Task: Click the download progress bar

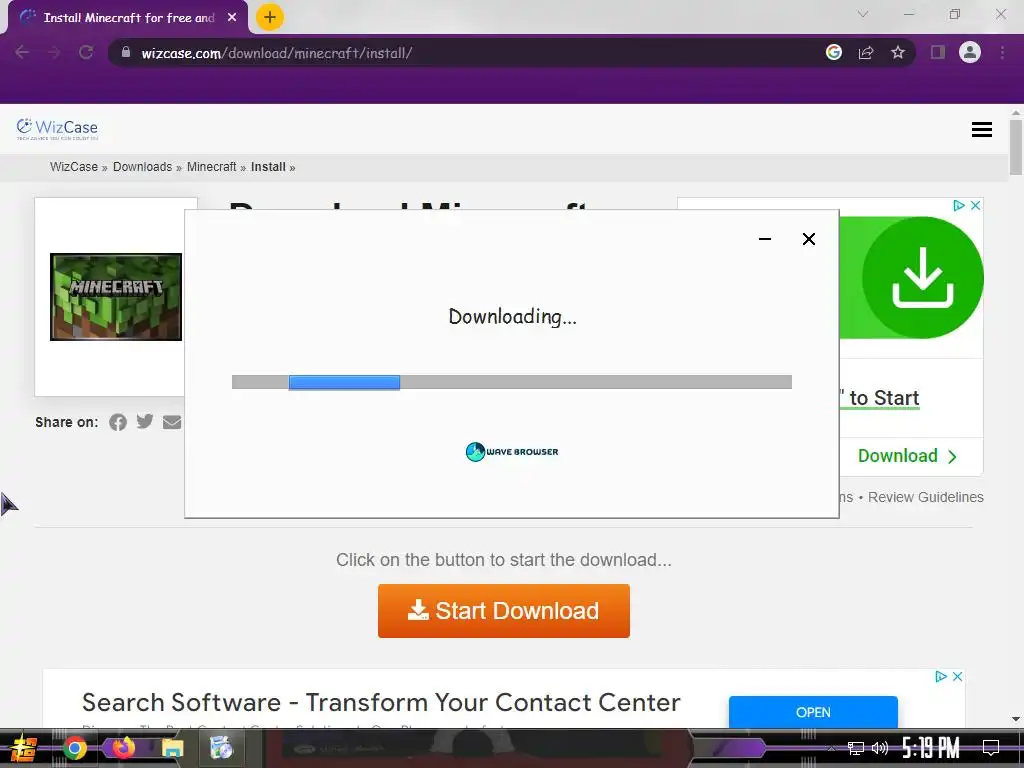Action: (x=512, y=382)
